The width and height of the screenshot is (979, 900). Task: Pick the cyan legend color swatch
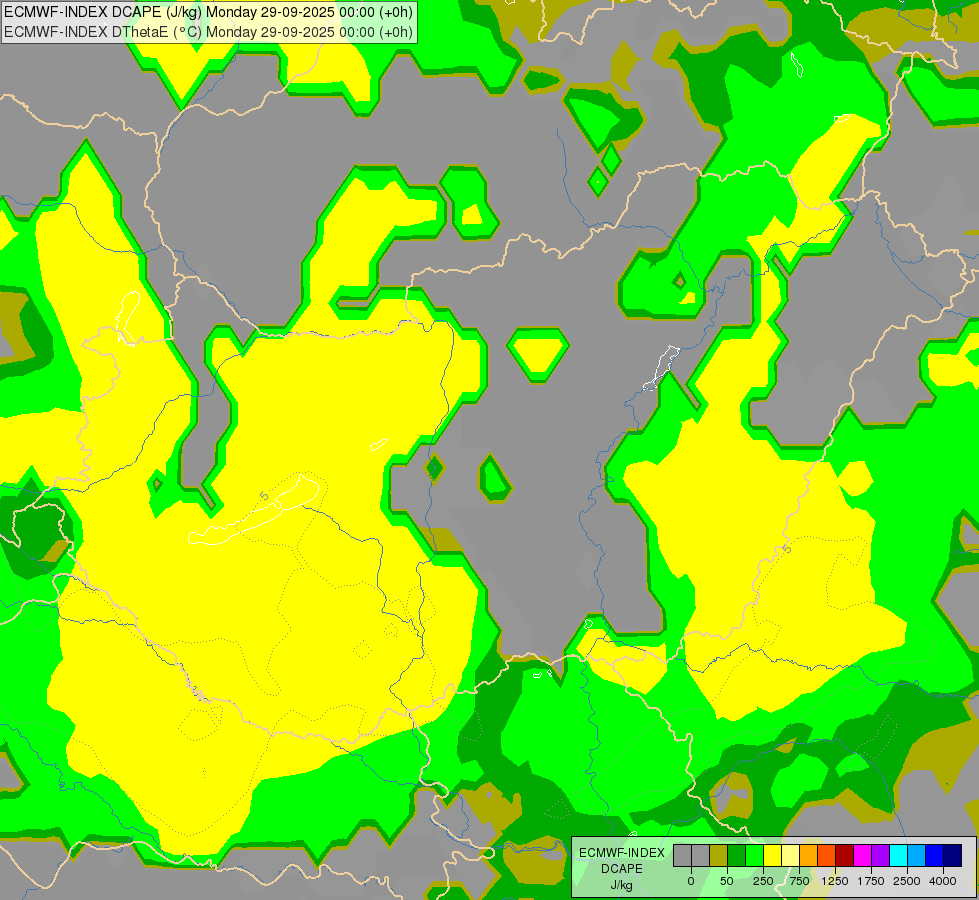898,855
